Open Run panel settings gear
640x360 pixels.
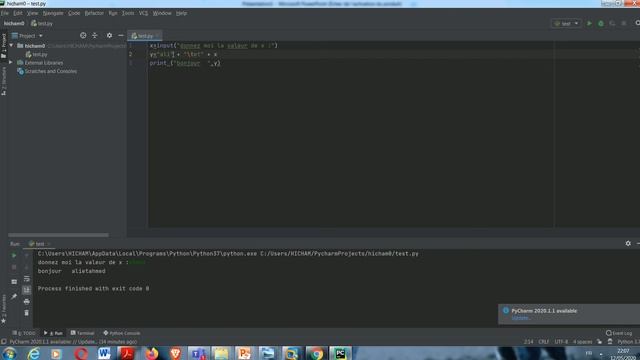(x=628, y=243)
